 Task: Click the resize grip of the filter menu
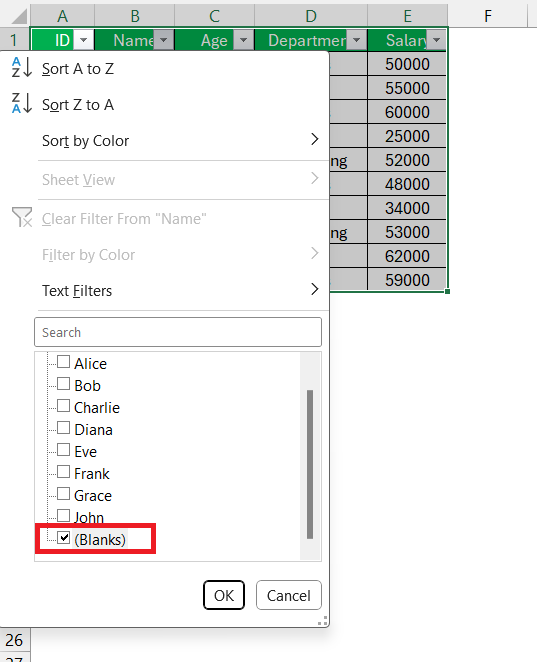click(x=323, y=621)
